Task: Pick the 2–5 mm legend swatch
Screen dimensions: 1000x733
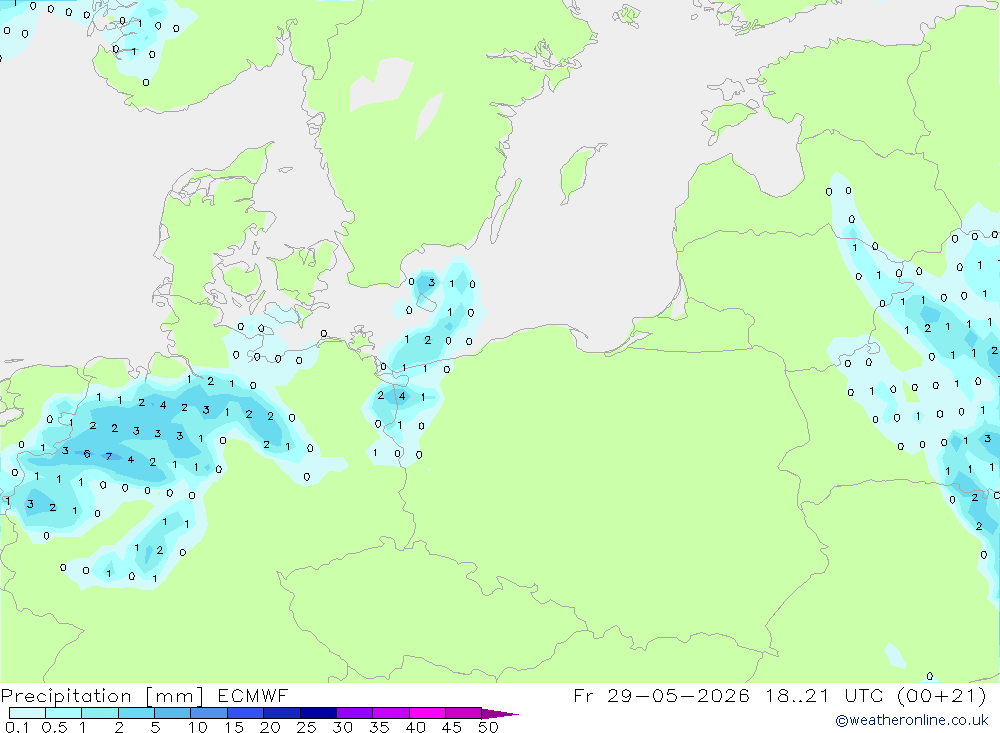Action: (x=136, y=713)
